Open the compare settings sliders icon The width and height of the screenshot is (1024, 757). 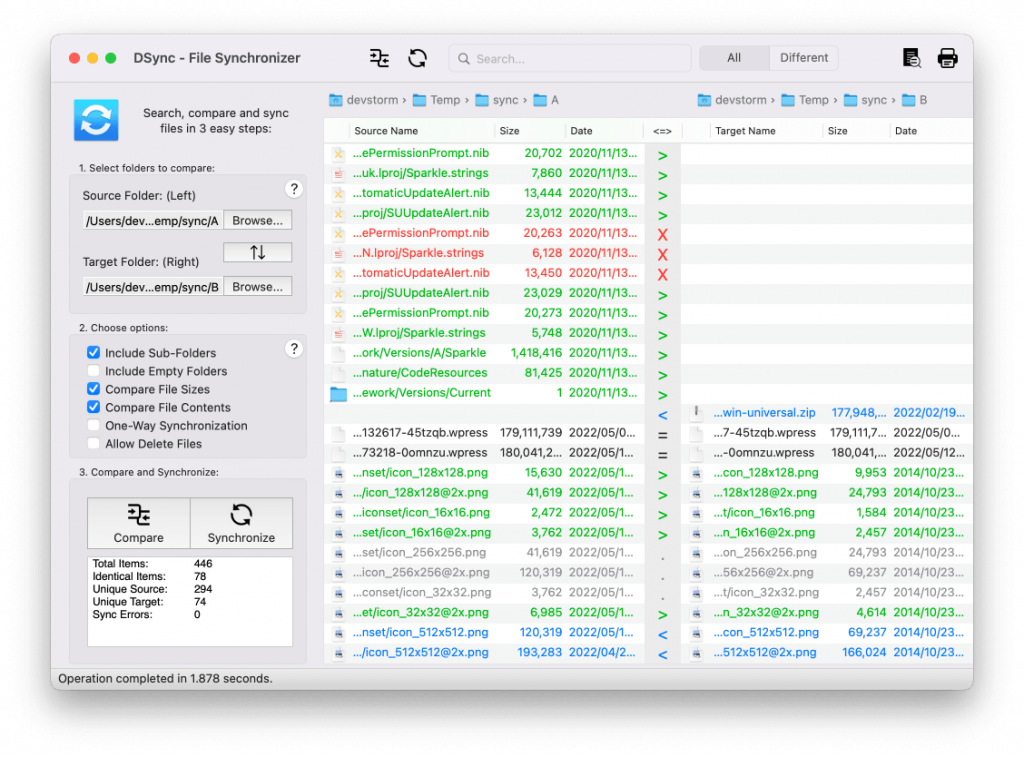[x=379, y=58]
